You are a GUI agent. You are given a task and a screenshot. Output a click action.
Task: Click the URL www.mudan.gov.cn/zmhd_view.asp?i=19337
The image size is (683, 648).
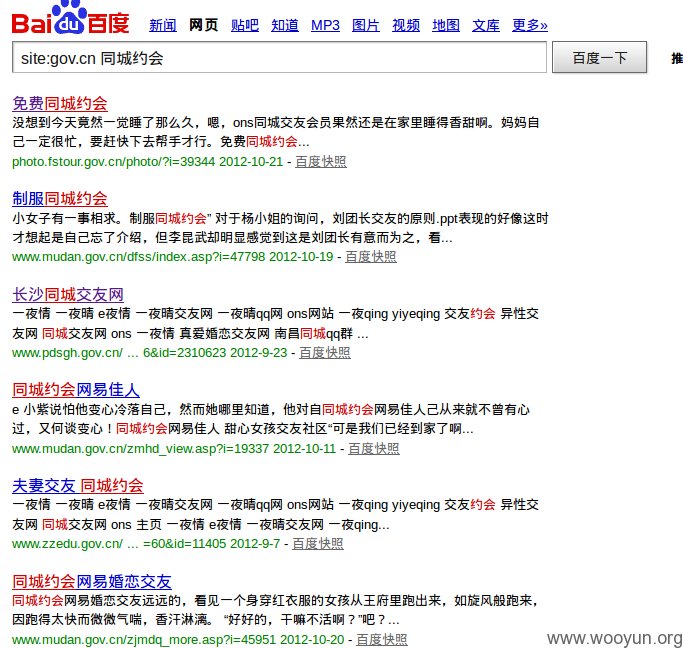click(141, 449)
